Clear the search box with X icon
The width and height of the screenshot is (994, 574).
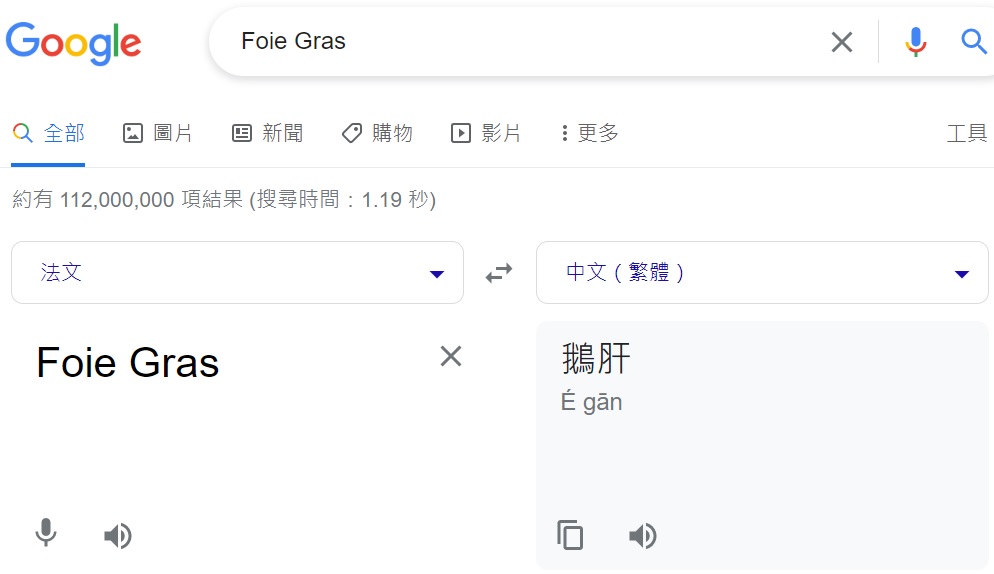tap(841, 42)
